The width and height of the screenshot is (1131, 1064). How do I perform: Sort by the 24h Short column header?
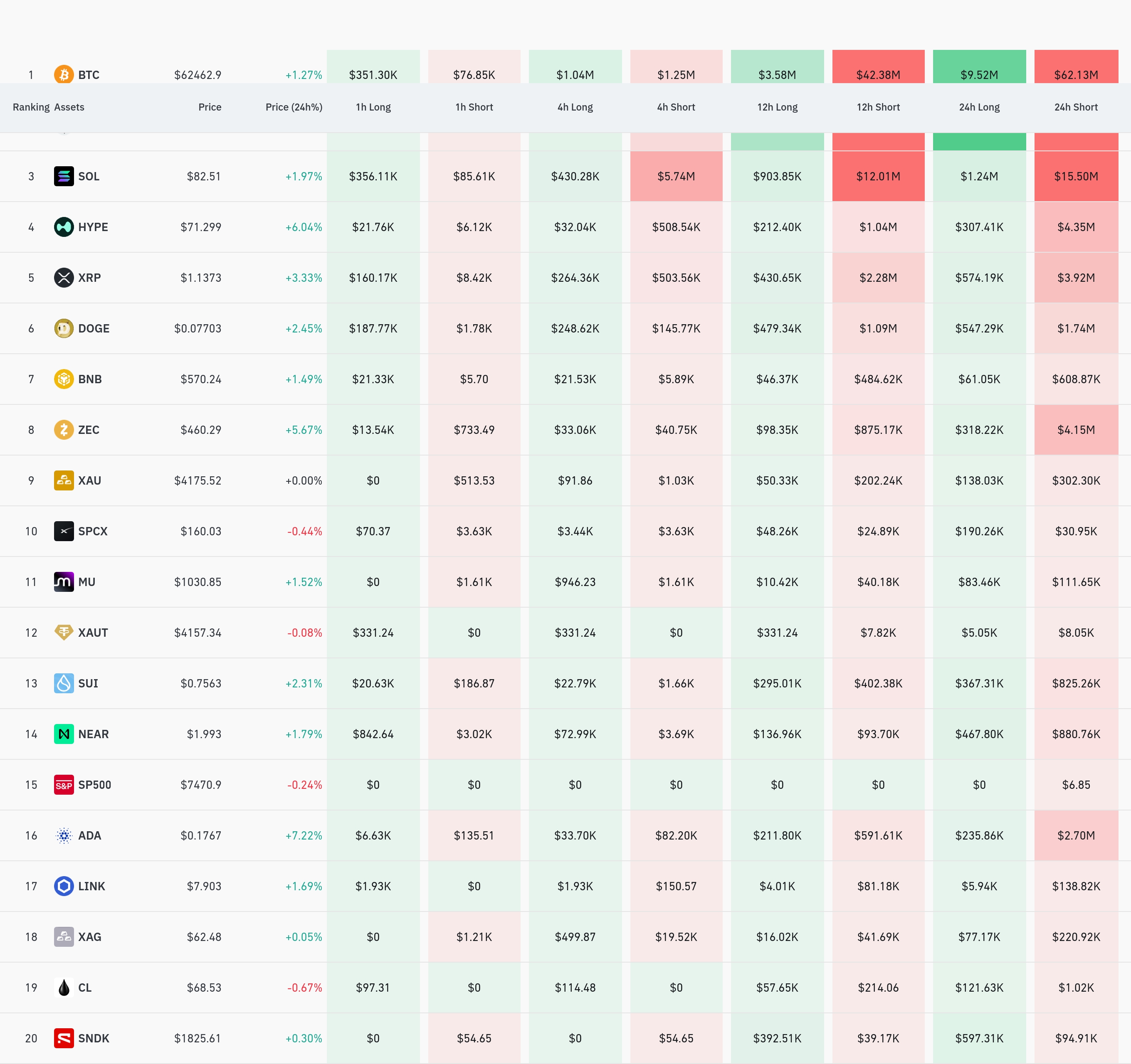[1076, 107]
